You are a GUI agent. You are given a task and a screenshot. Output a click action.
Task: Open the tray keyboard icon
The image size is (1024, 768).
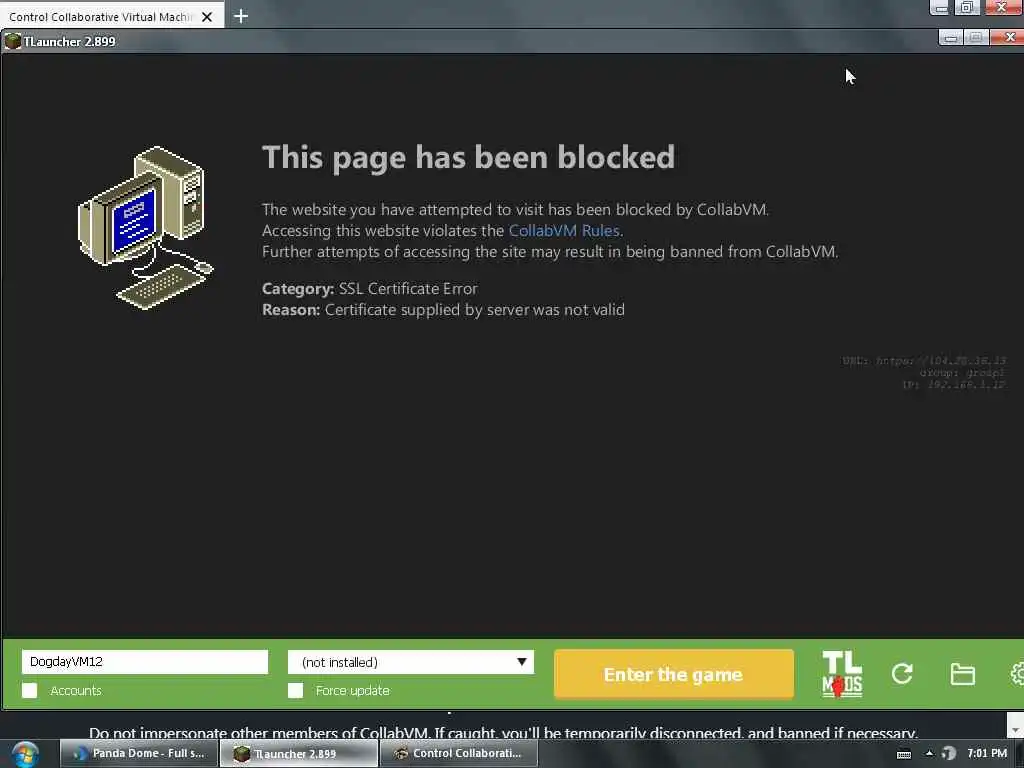coord(904,754)
